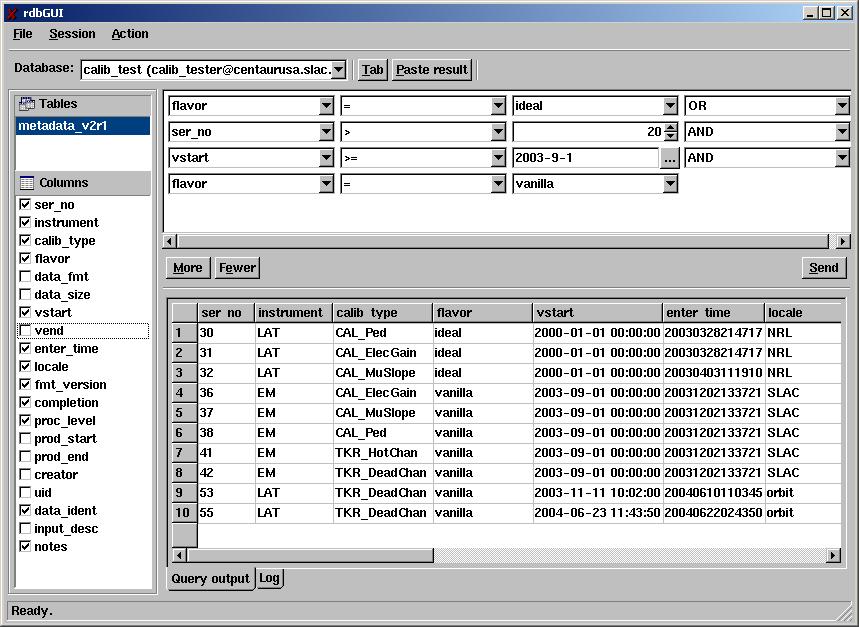Image resolution: width=859 pixels, height=627 pixels.
Task: Select the metadata_v2r1 table
Action: pos(82,126)
